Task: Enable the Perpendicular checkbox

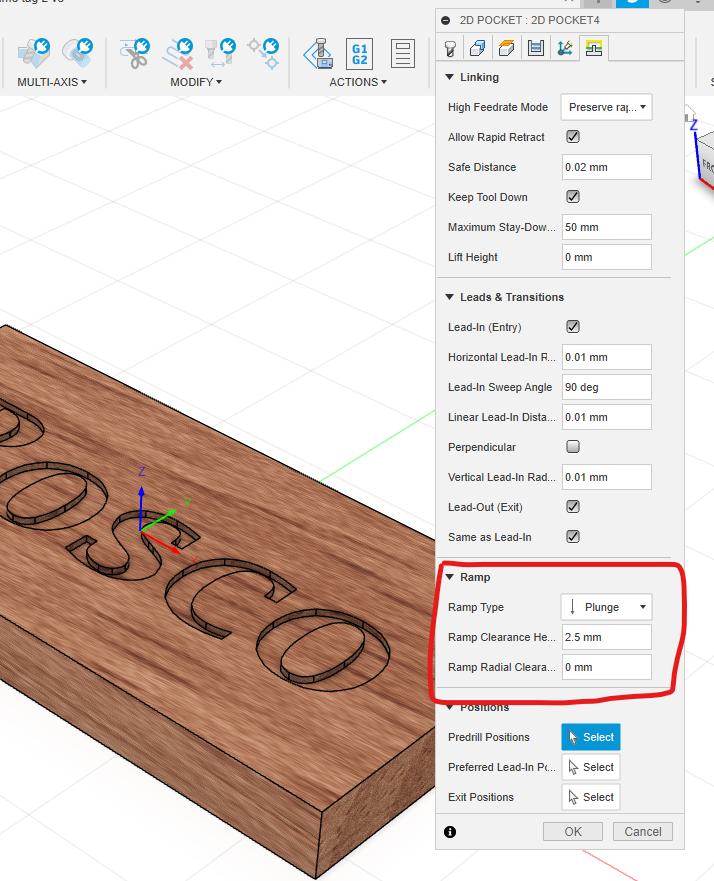Action: [x=573, y=447]
